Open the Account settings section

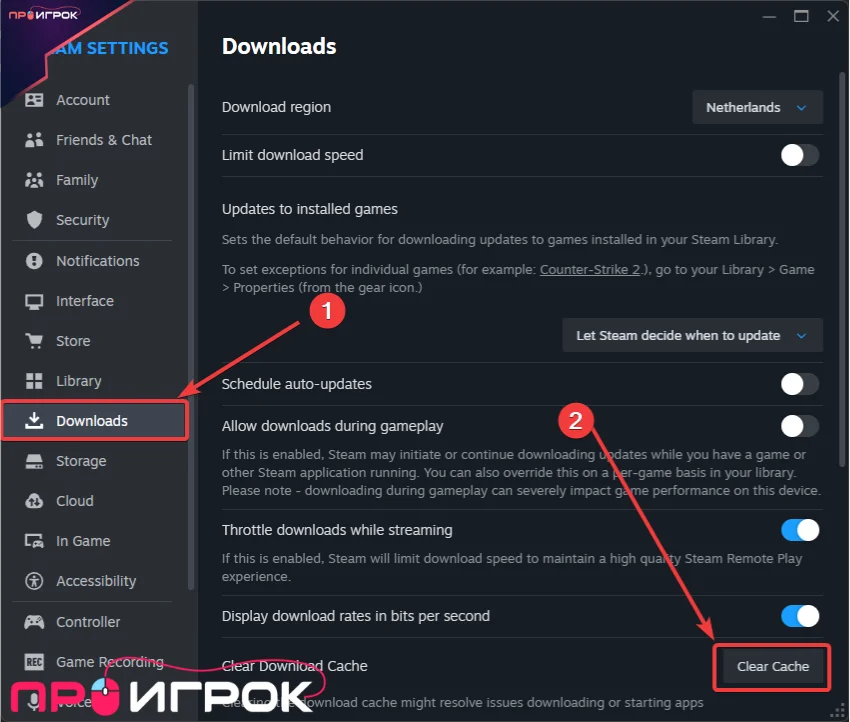tap(83, 100)
